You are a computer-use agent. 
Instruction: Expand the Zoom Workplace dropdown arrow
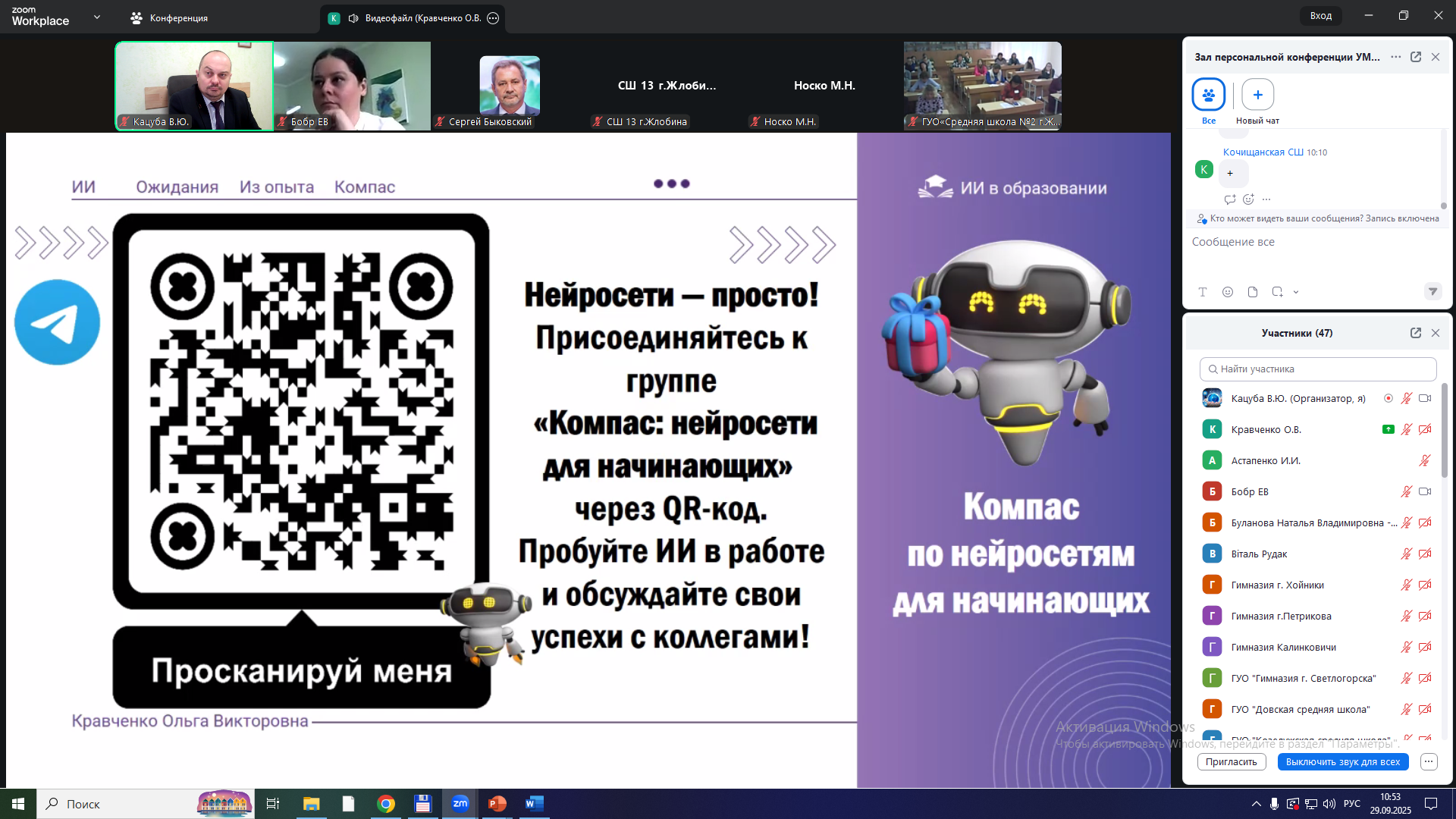click(x=96, y=17)
